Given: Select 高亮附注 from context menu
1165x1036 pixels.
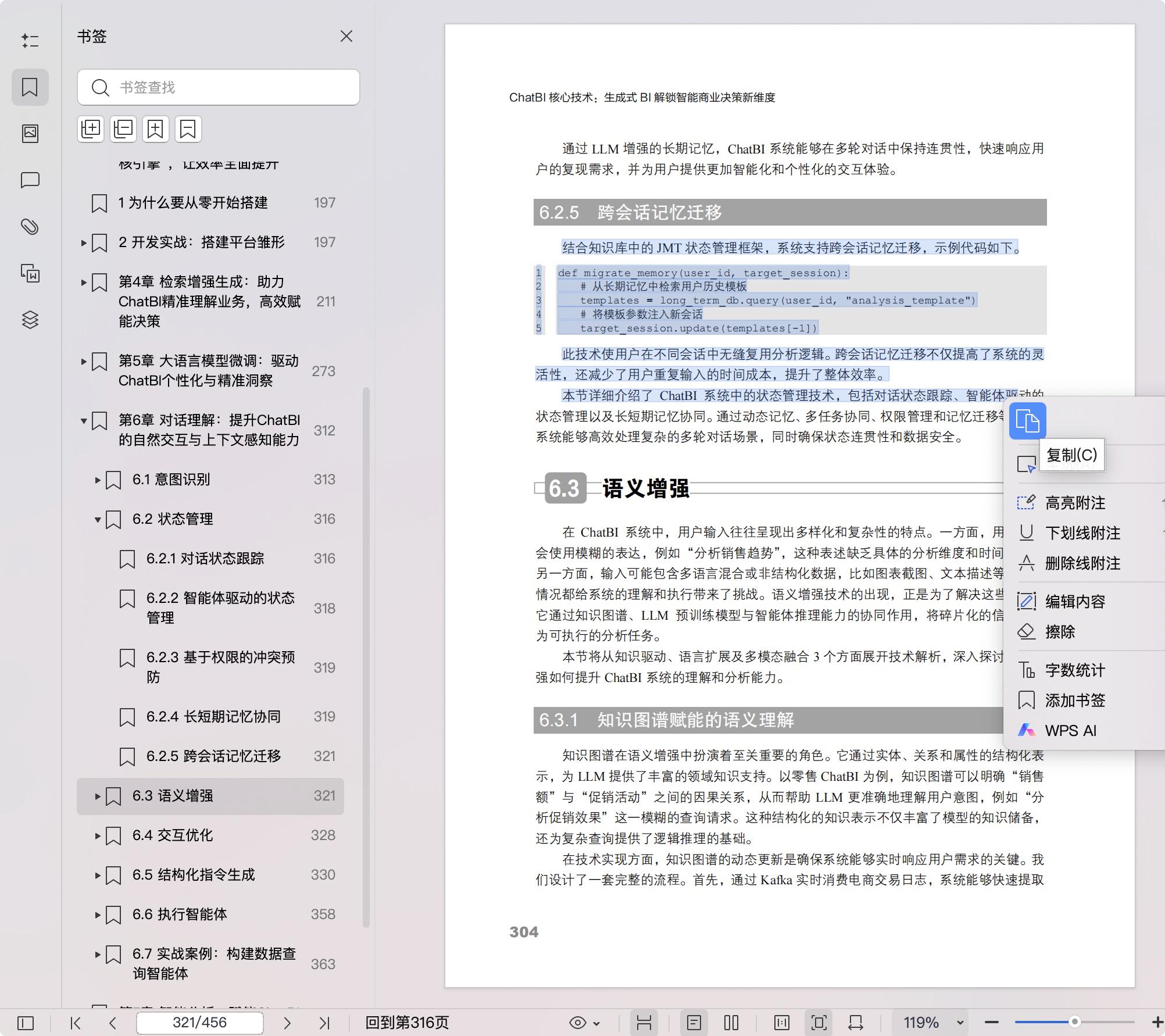Looking at the screenshot, I should (1075, 502).
